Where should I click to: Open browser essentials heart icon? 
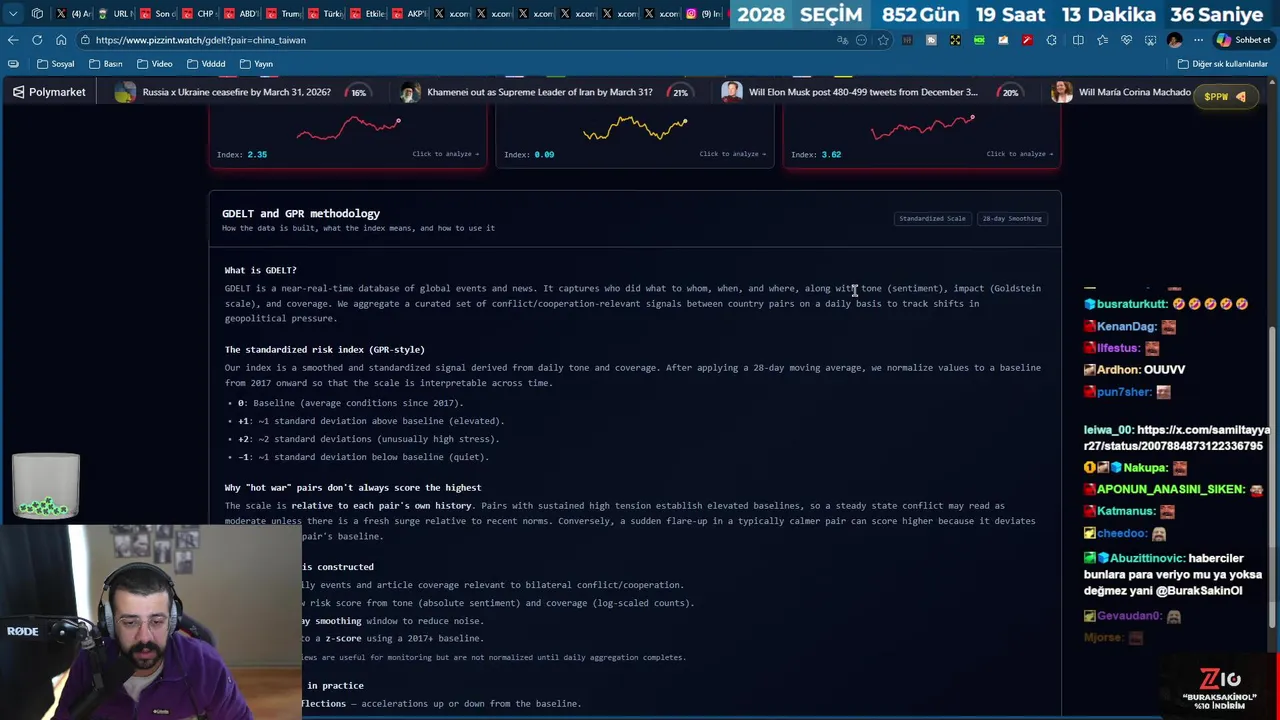coord(1126,40)
